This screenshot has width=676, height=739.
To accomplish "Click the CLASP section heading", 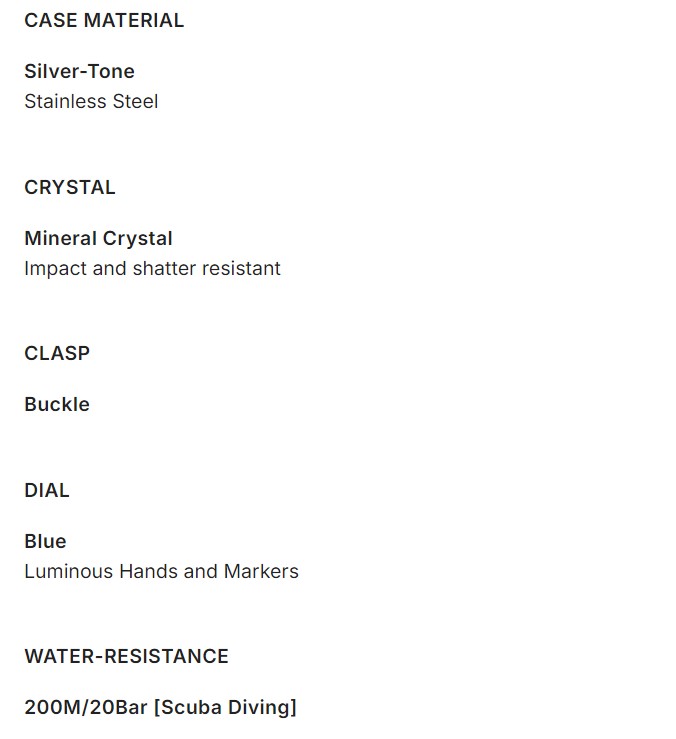I will (x=57, y=353).
